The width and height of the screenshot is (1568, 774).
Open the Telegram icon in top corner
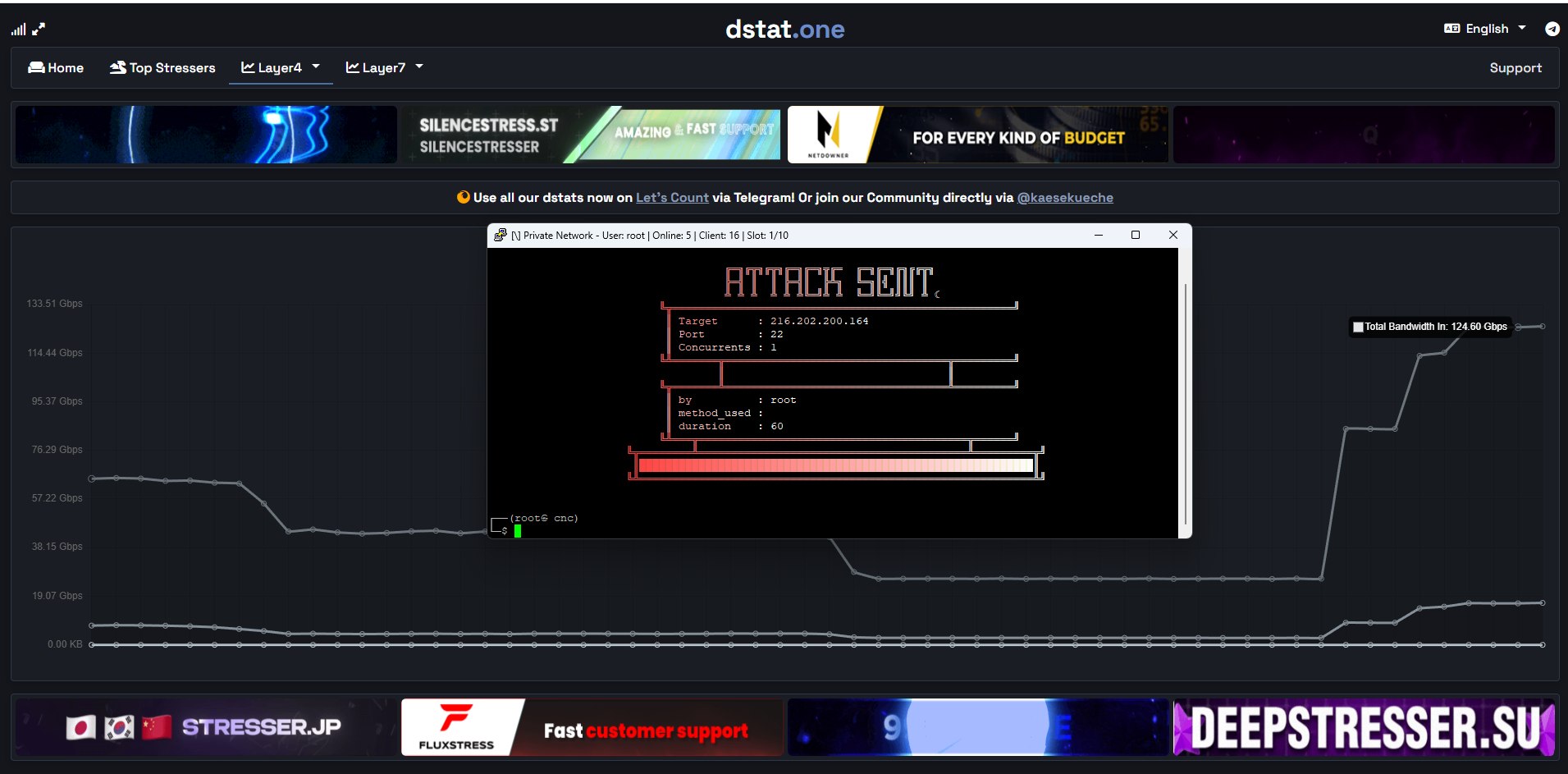[1552, 29]
